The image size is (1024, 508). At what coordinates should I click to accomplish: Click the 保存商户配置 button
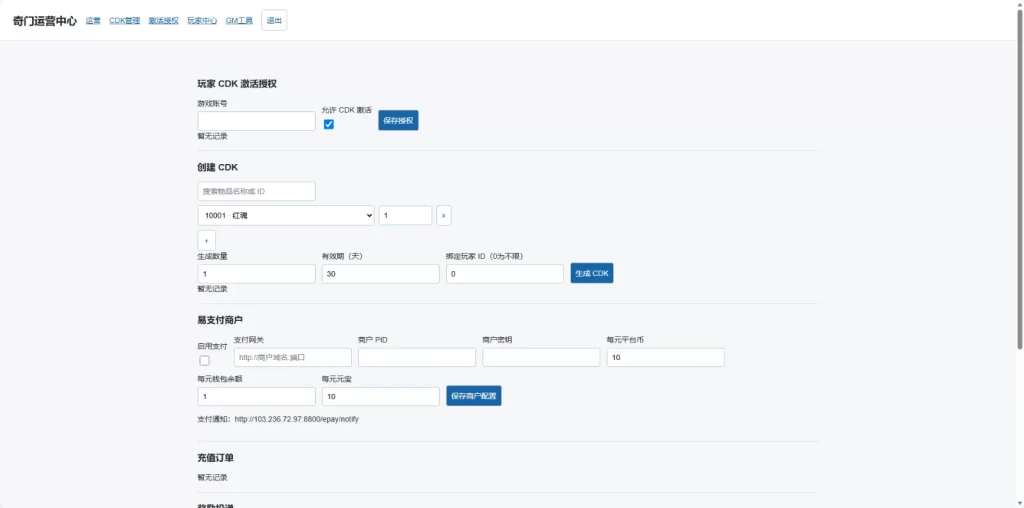[x=474, y=396]
